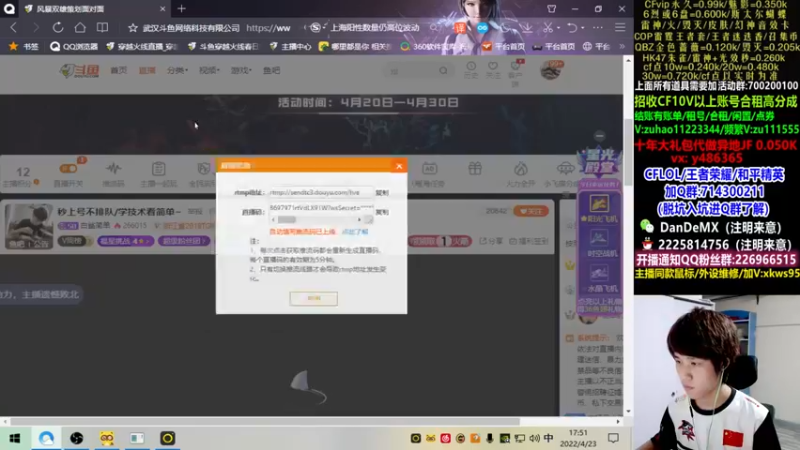Open the 书签 bookmarks folder
The image size is (800, 450).
tap(24, 46)
